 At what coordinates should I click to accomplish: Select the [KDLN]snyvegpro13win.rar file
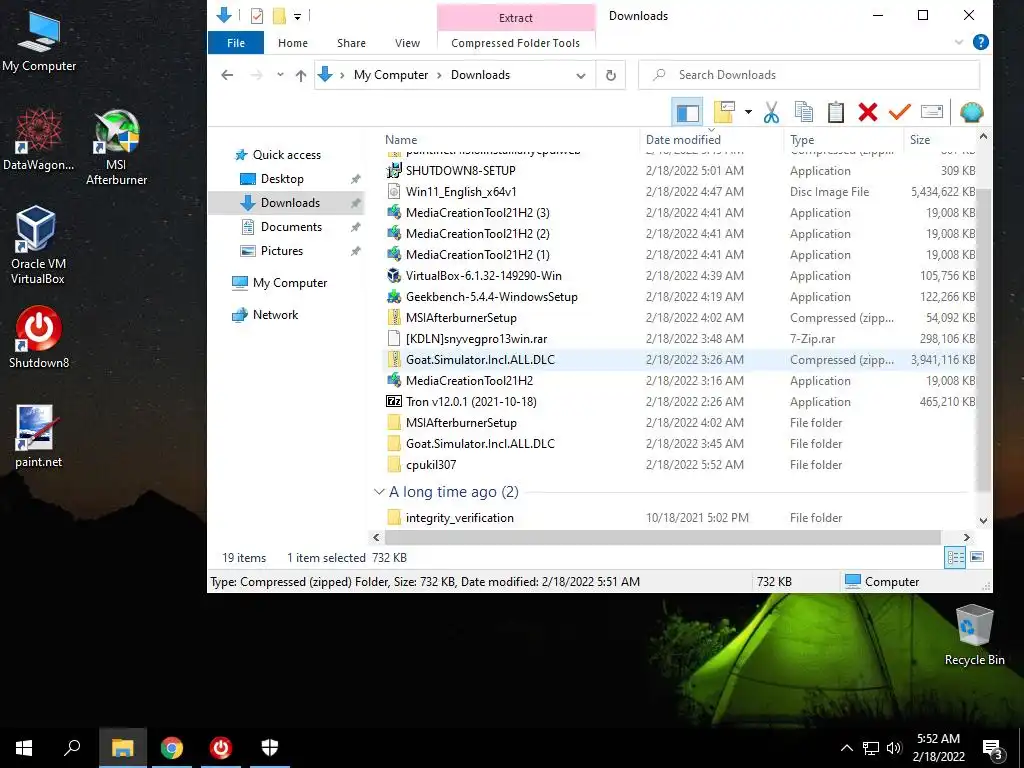point(476,339)
